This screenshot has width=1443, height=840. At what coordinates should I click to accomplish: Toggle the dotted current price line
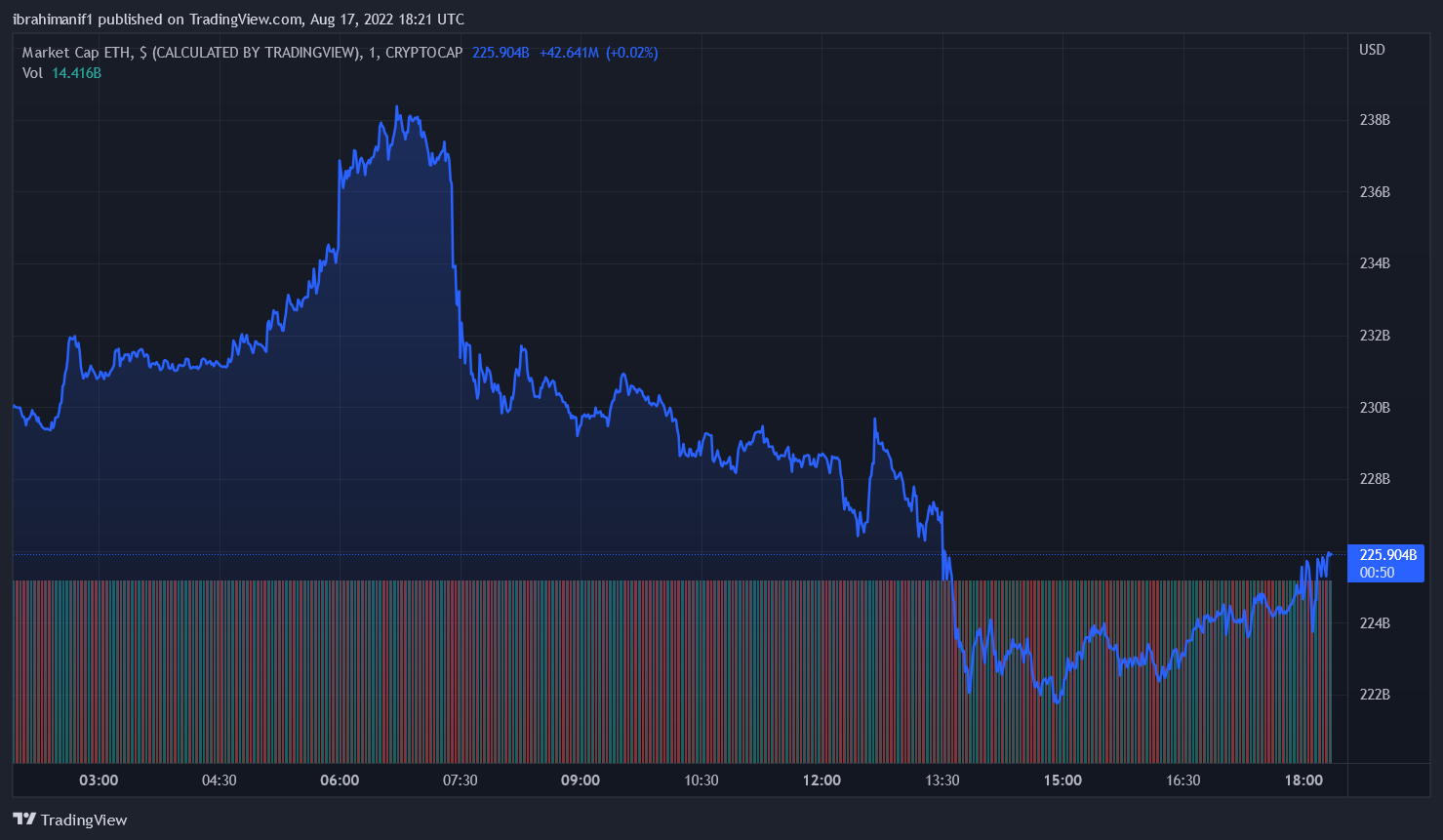tap(683, 552)
